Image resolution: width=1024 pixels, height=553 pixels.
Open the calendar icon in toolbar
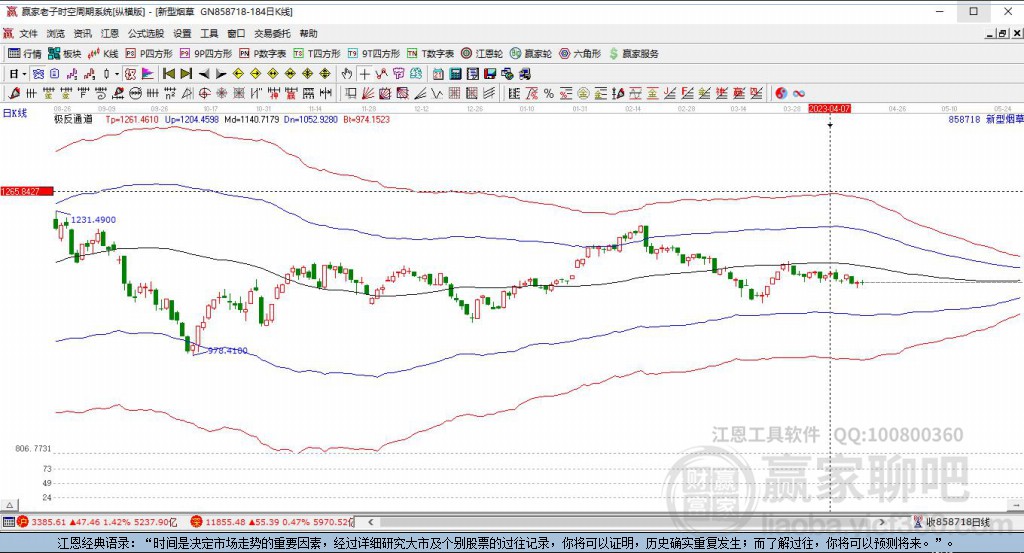[438, 74]
